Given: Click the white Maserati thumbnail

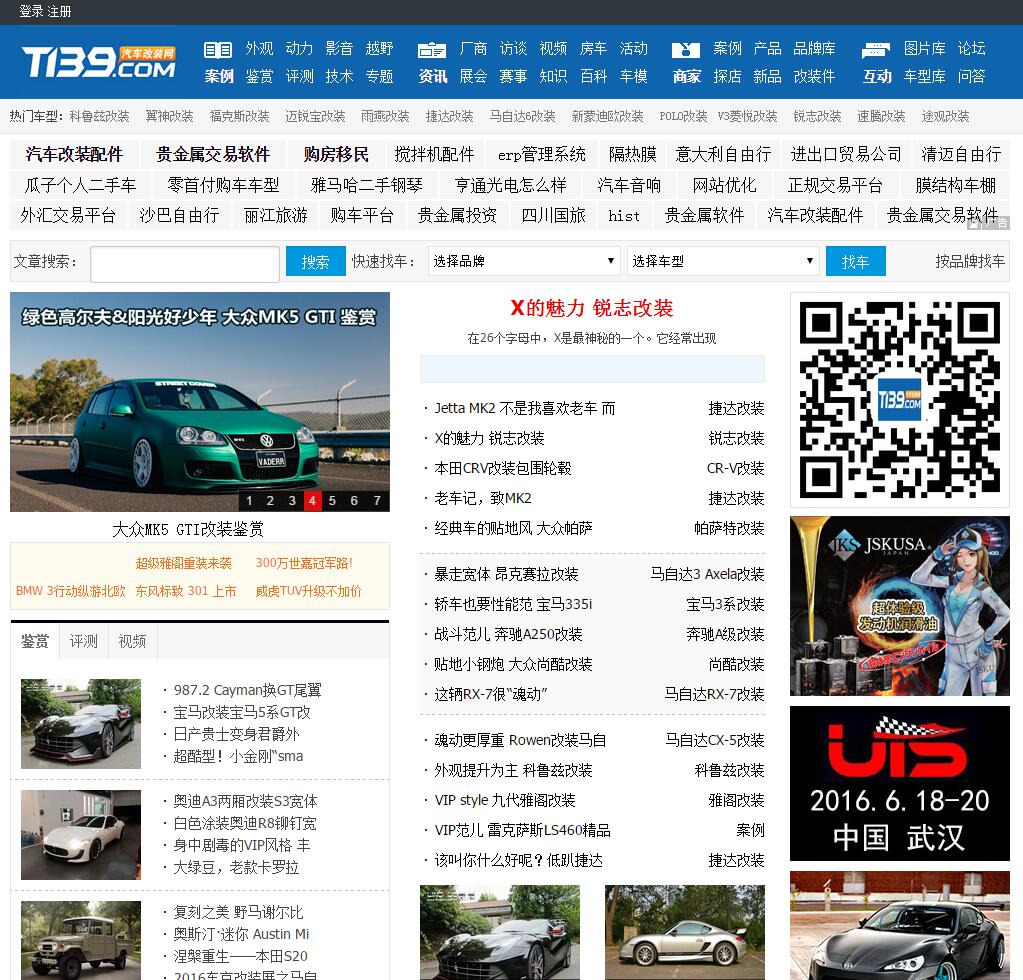Looking at the screenshot, I should coord(81,835).
